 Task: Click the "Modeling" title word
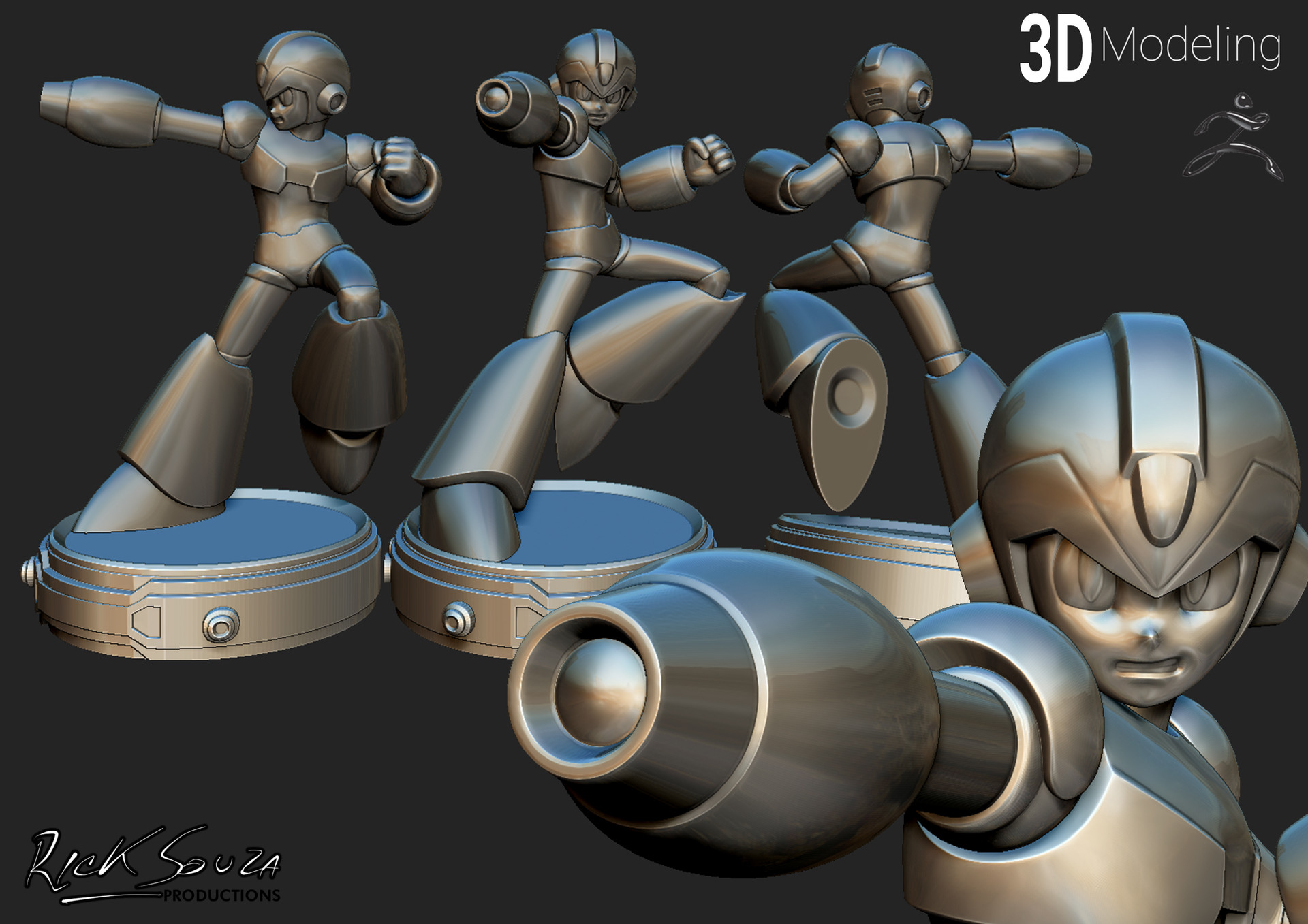[1190, 46]
